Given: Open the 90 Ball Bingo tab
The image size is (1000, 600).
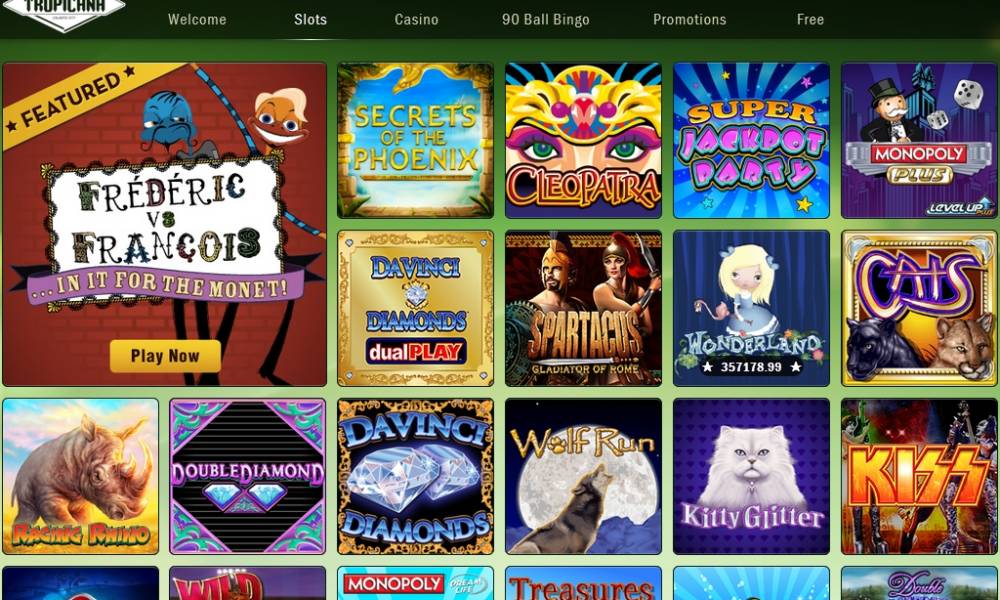Looking at the screenshot, I should [x=545, y=19].
